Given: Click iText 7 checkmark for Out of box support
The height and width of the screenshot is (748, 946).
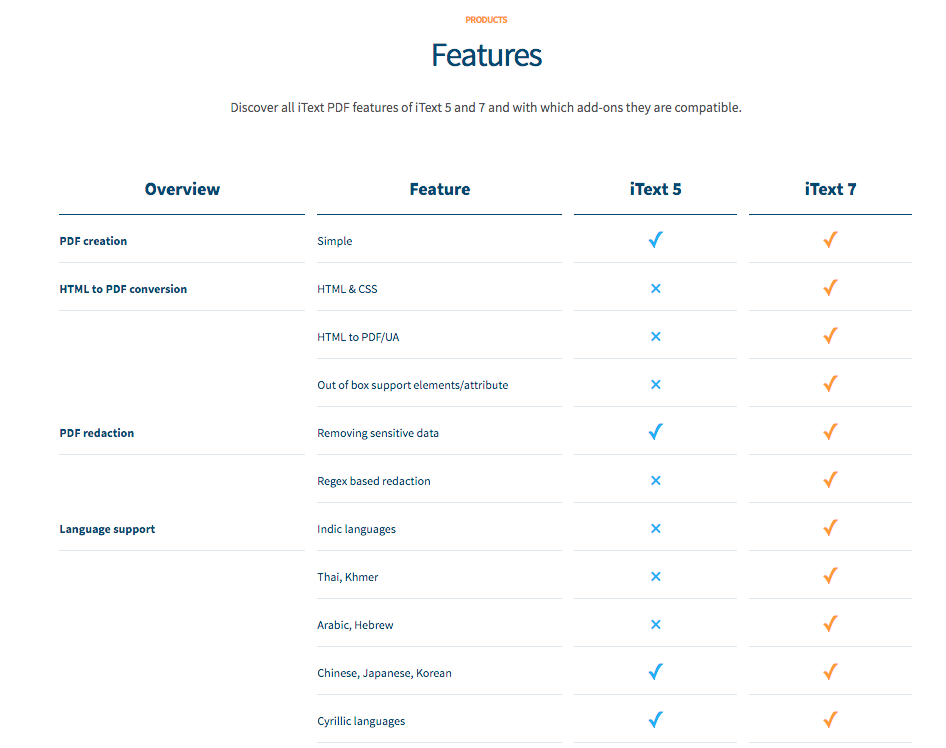Looking at the screenshot, I should click(x=830, y=384).
